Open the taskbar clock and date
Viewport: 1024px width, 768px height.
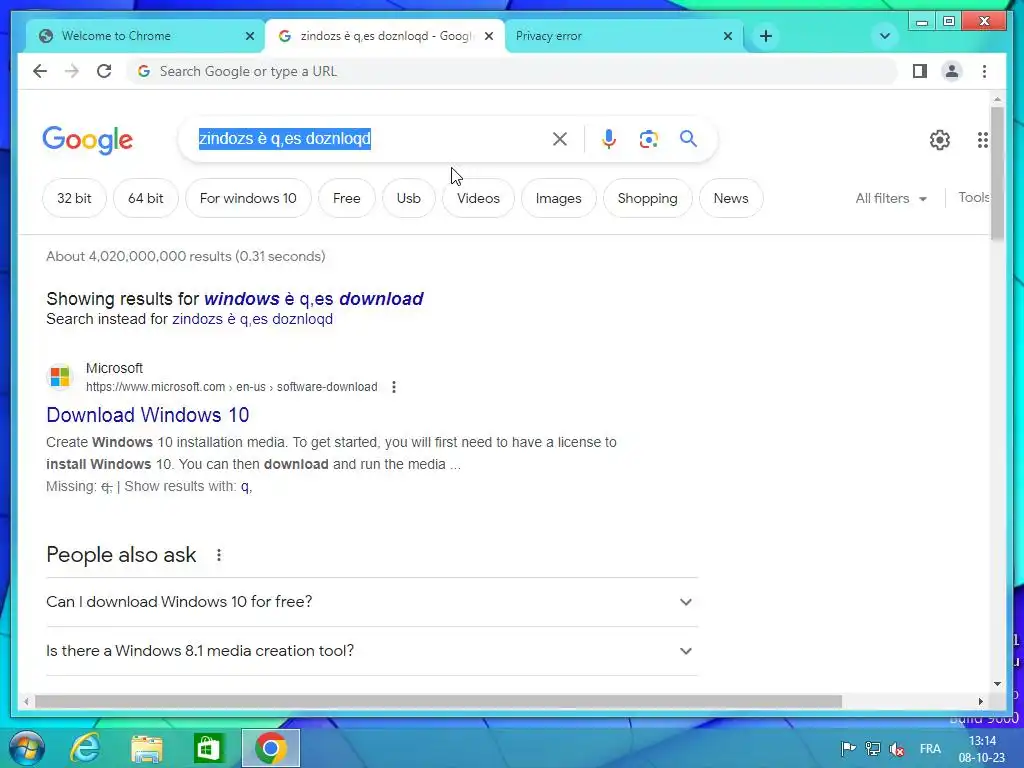[x=982, y=749]
